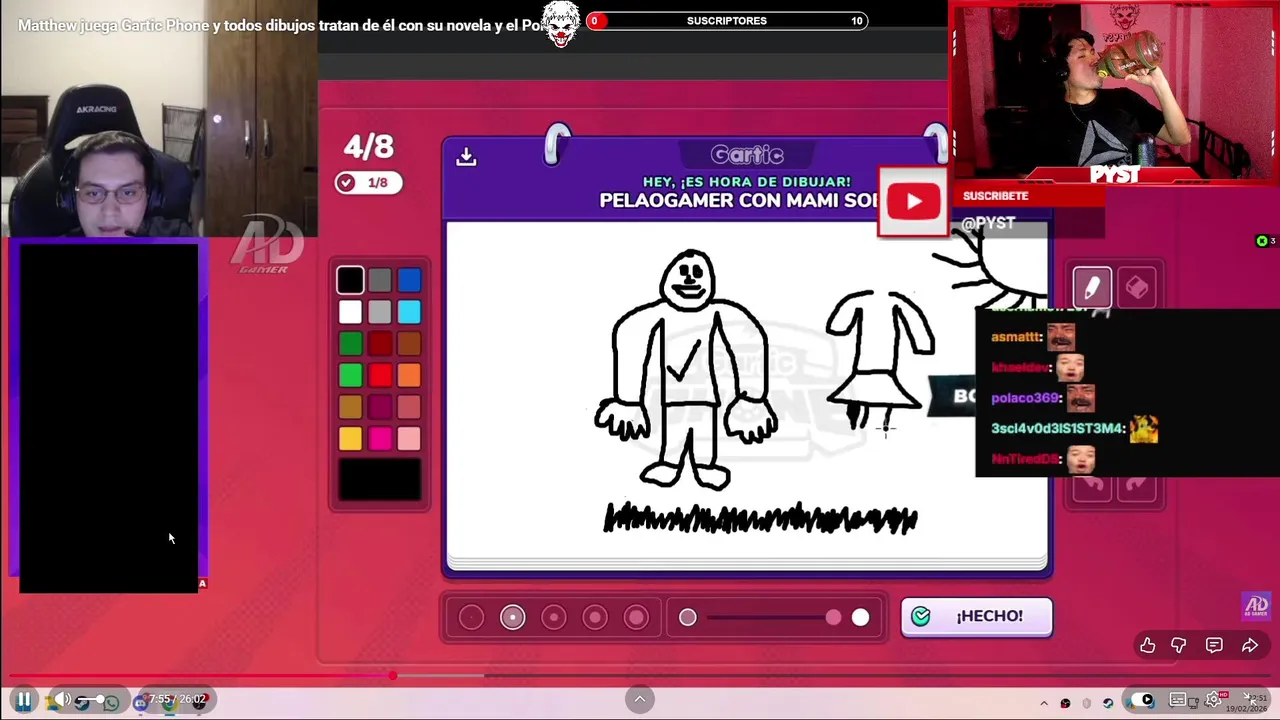Viewport: 1280px width, 720px height.
Task: Seek using the red progress bar
Action: click(640, 676)
